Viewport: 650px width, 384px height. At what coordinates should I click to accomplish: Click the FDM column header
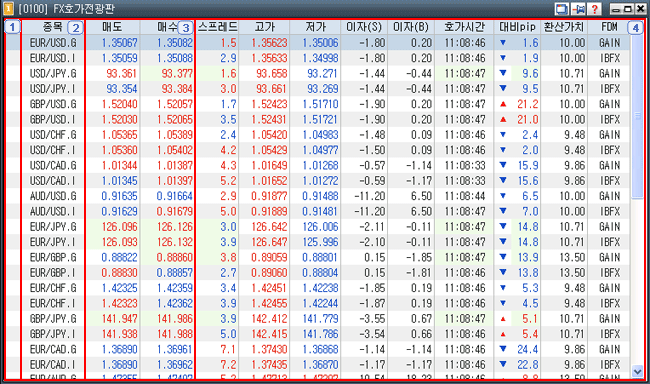click(609, 27)
